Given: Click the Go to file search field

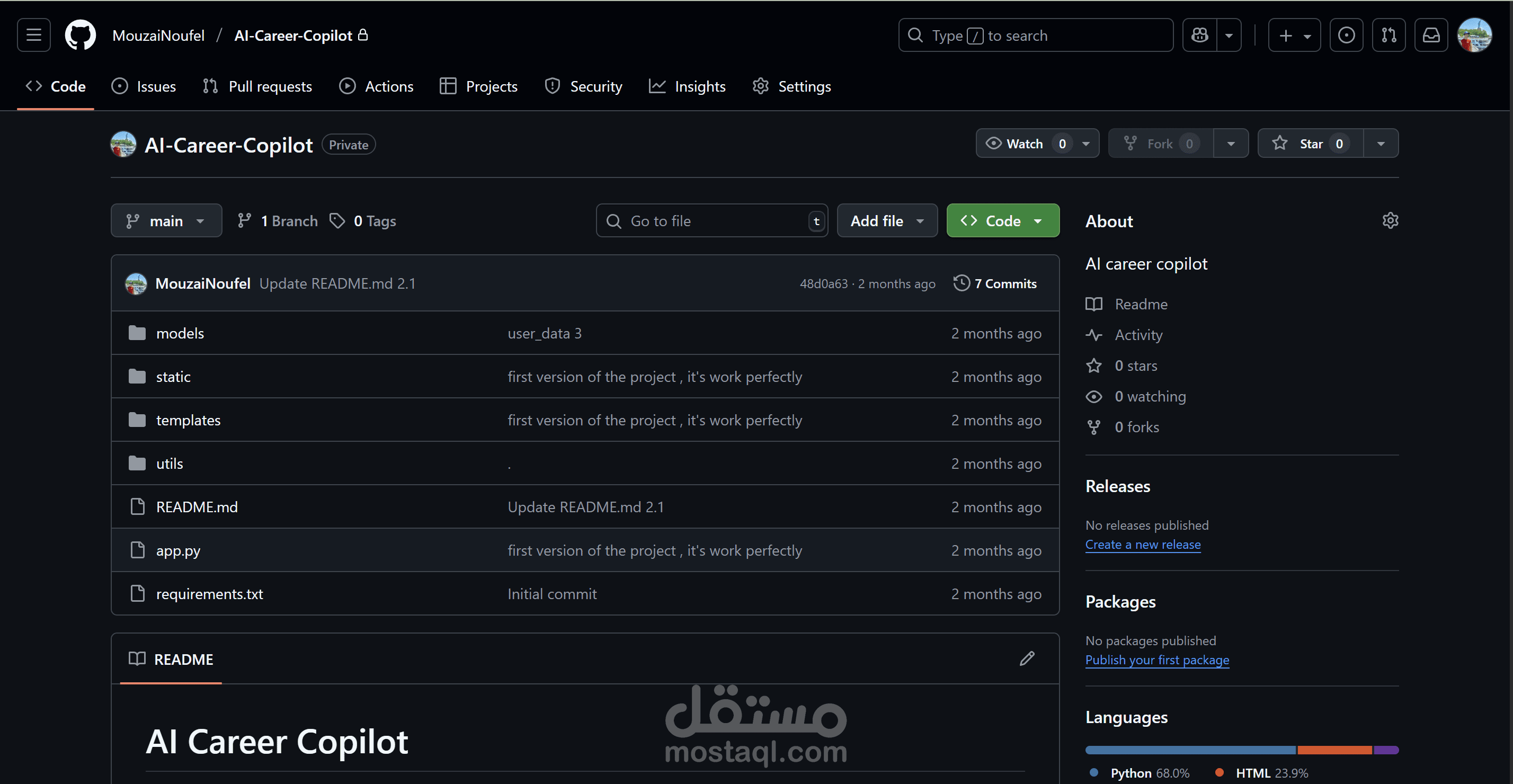Looking at the screenshot, I should [712, 221].
